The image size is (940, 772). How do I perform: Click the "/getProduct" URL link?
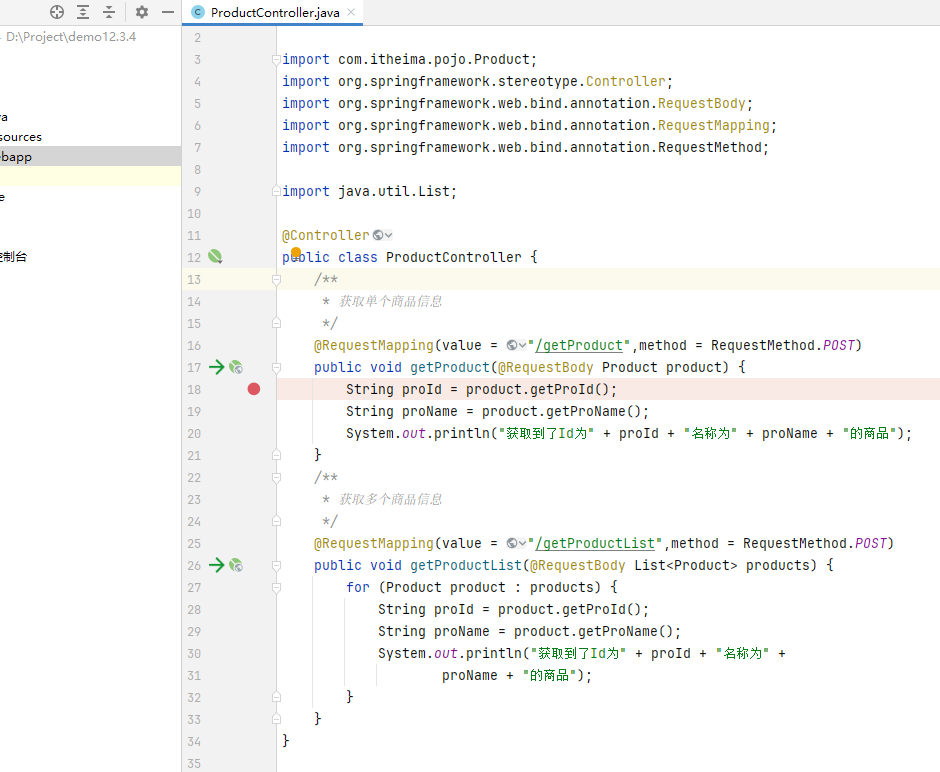coord(580,345)
